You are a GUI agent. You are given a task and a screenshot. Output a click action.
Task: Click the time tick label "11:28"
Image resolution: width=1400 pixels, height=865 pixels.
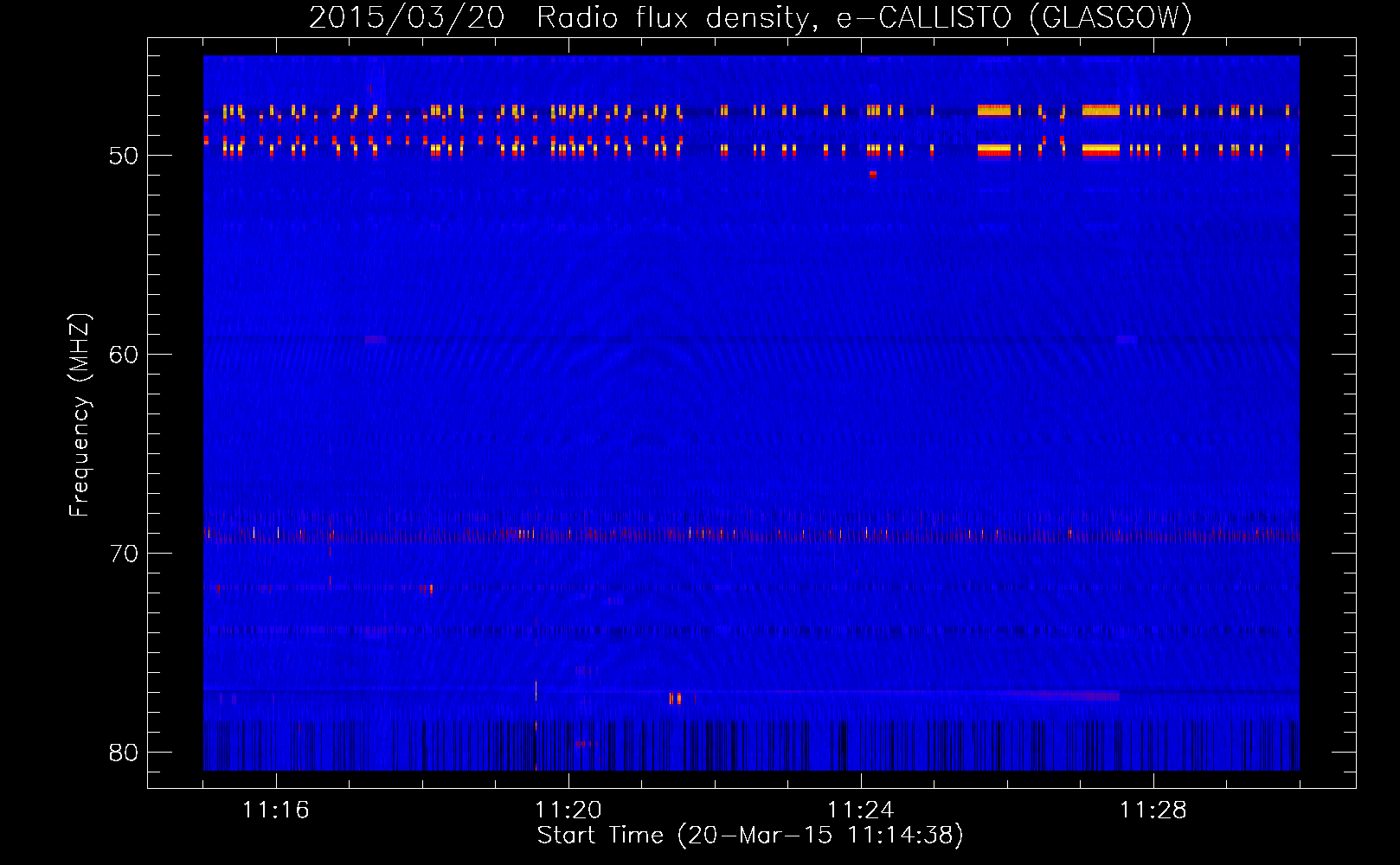[1153, 810]
